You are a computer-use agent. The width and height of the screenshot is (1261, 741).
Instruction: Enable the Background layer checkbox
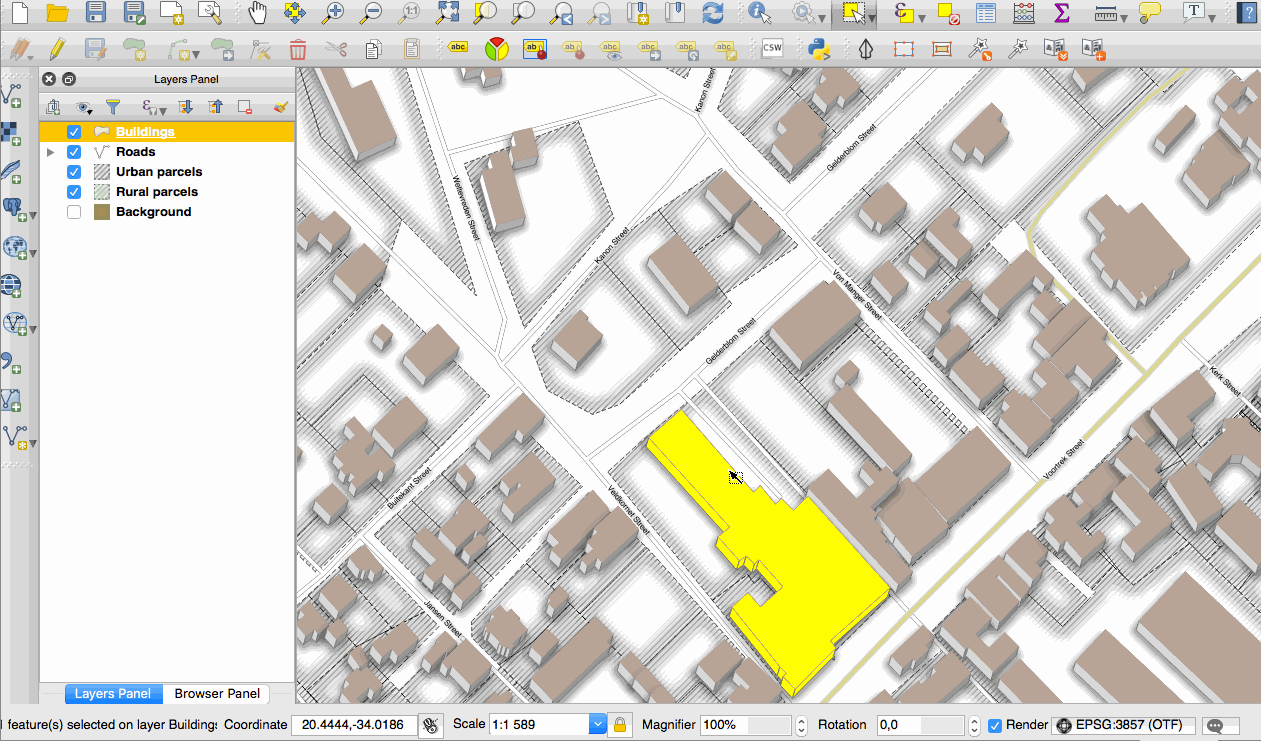[x=74, y=212]
